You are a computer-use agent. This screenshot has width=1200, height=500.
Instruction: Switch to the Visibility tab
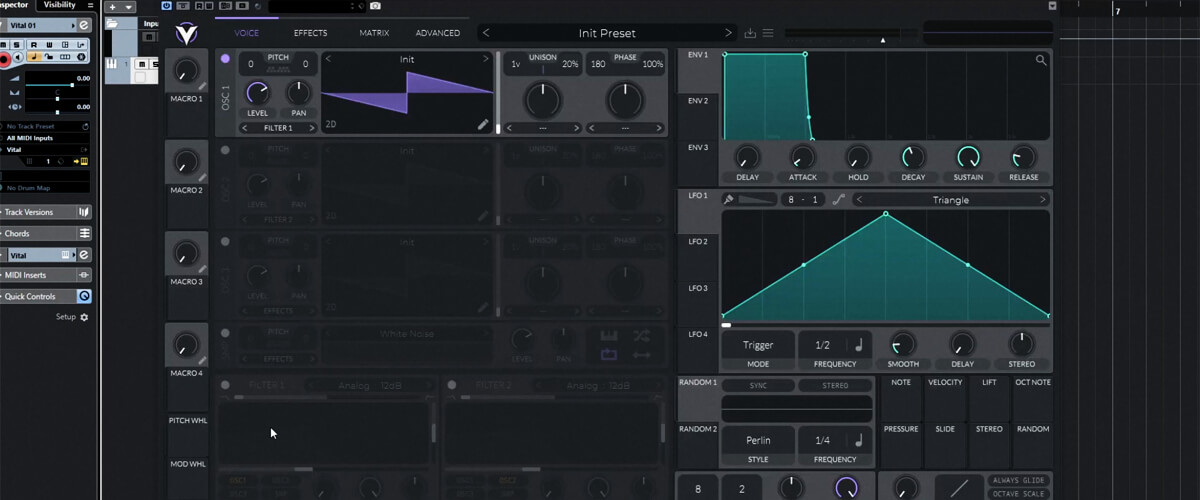coord(60,5)
